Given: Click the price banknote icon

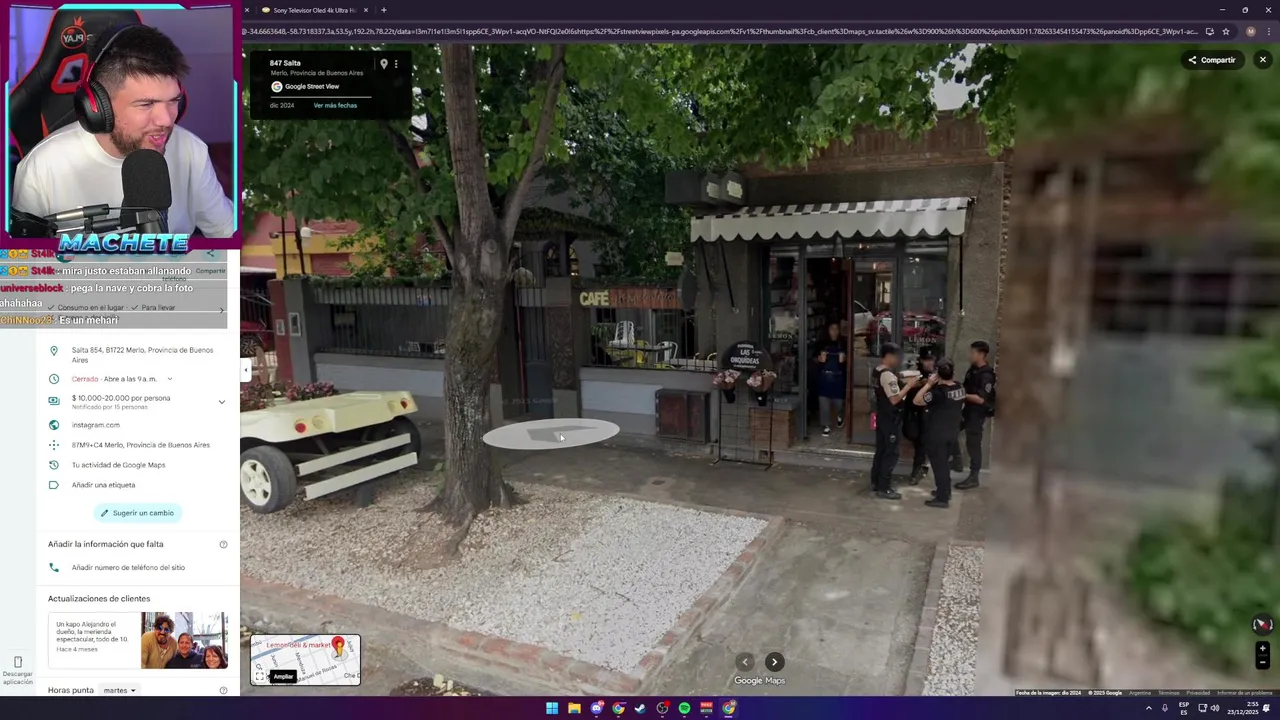Looking at the screenshot, I should (x=54, y=401).
